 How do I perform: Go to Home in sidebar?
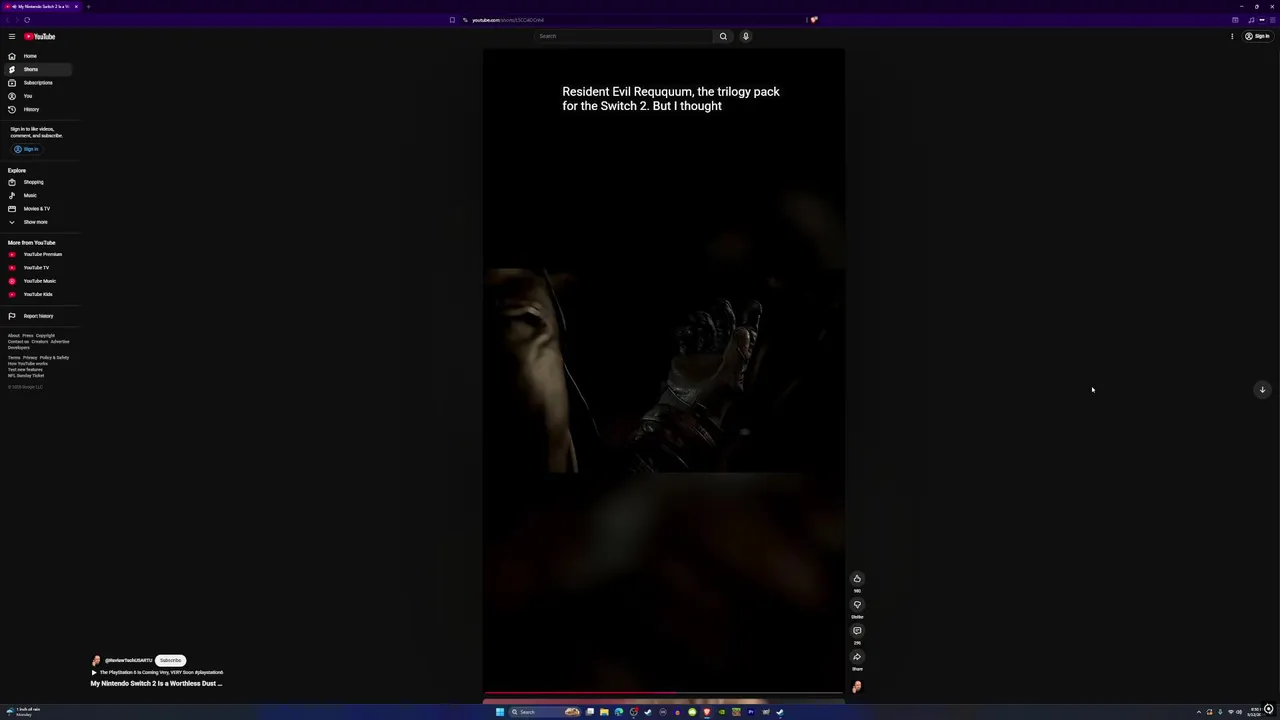[x=39, y=56]
